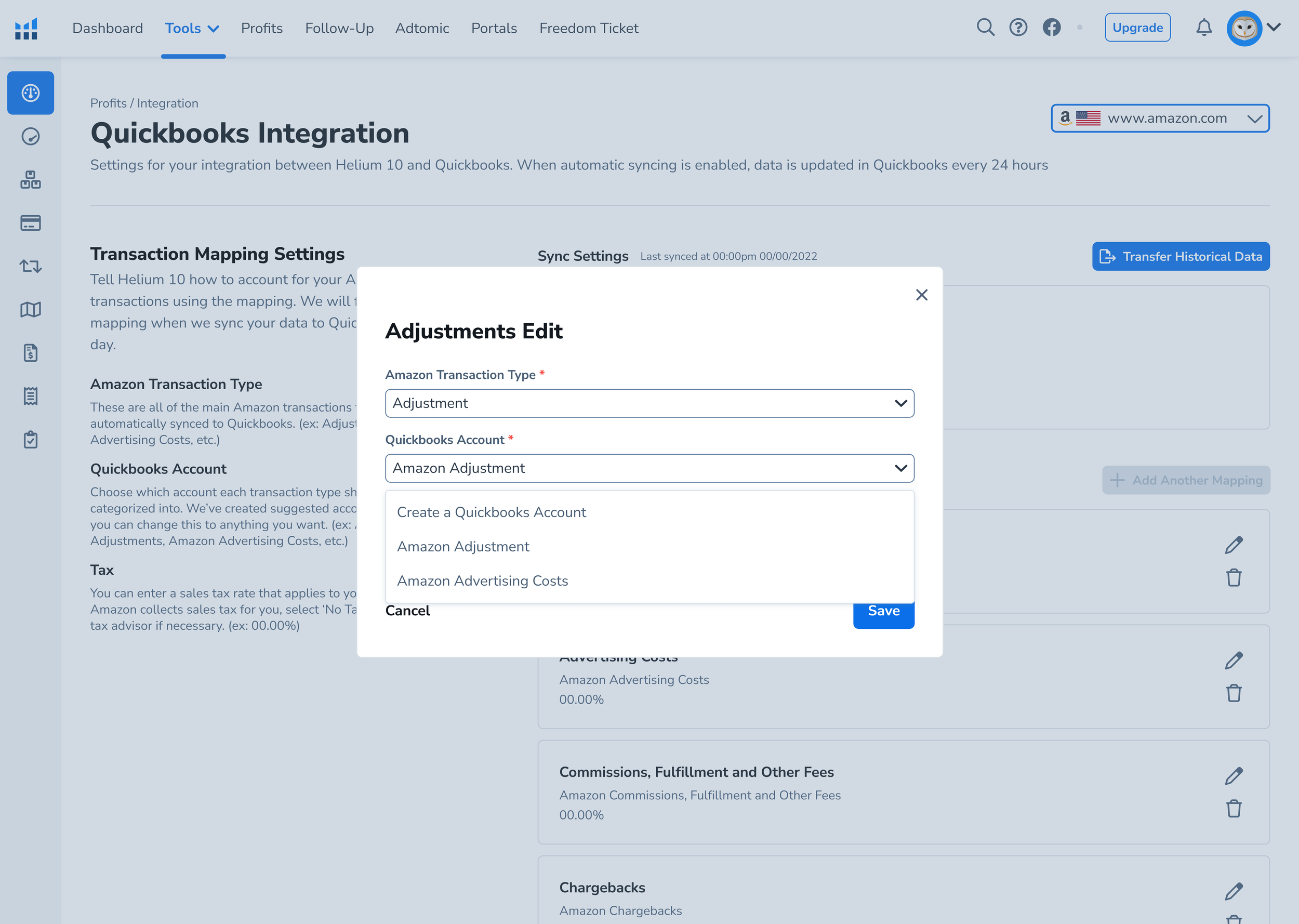This screenshot has height=924, width=1299.
Task: Open the help question mark icon
Action: [1018, 28]
